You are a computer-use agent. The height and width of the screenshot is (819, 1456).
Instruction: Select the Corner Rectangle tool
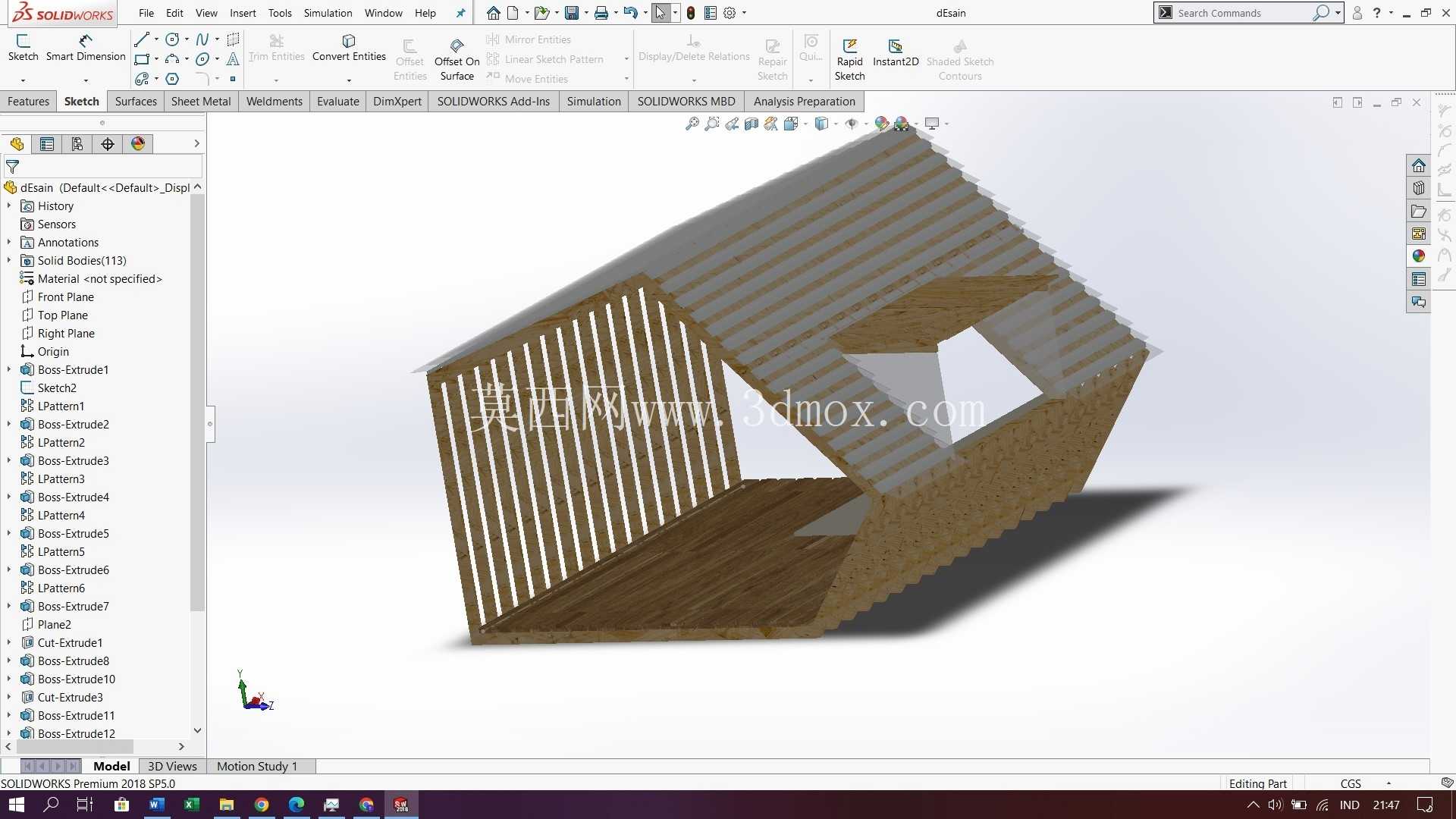tap(141, 59)
